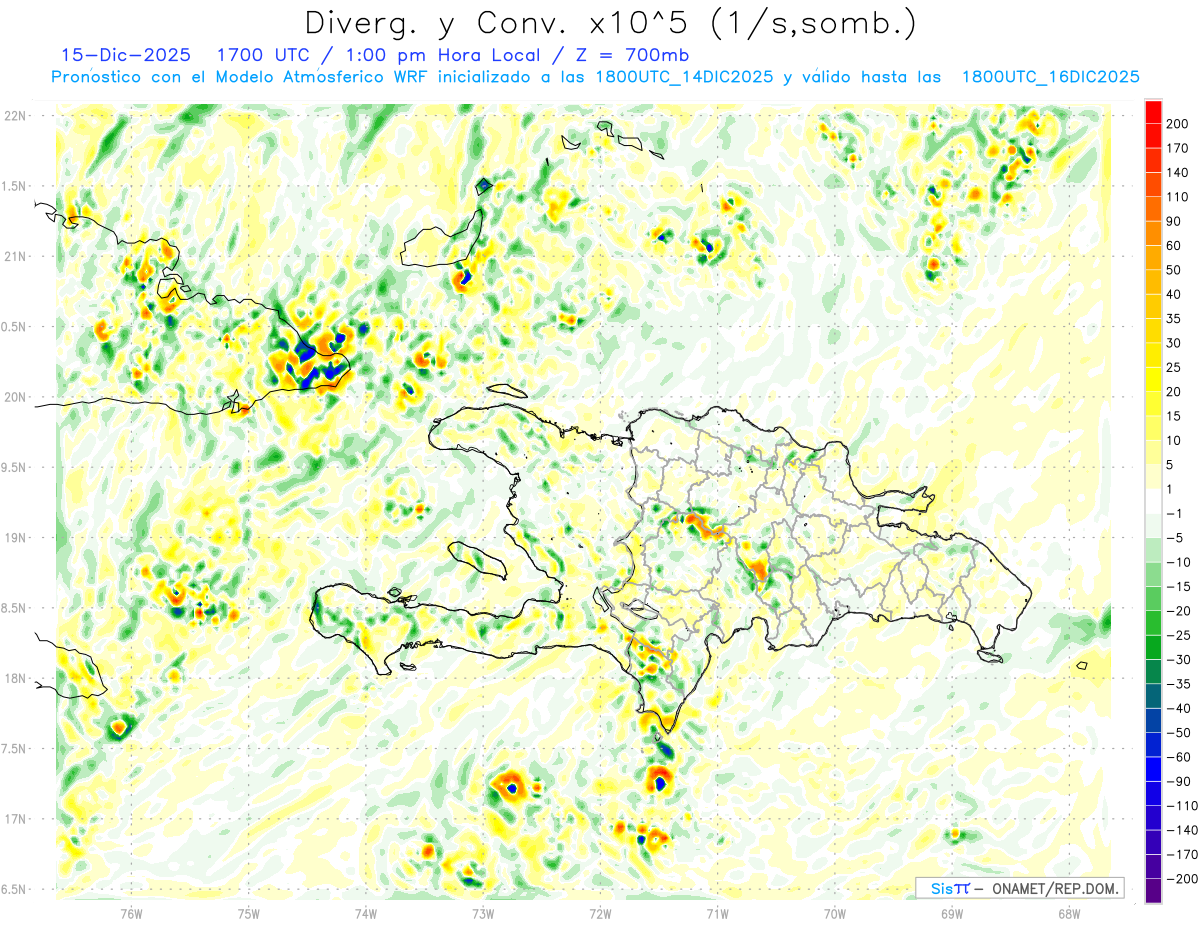The width and height of the screenshot is (1200, 927).
Task: Click the '20N' latitude label
Action: tap(14, 398)
